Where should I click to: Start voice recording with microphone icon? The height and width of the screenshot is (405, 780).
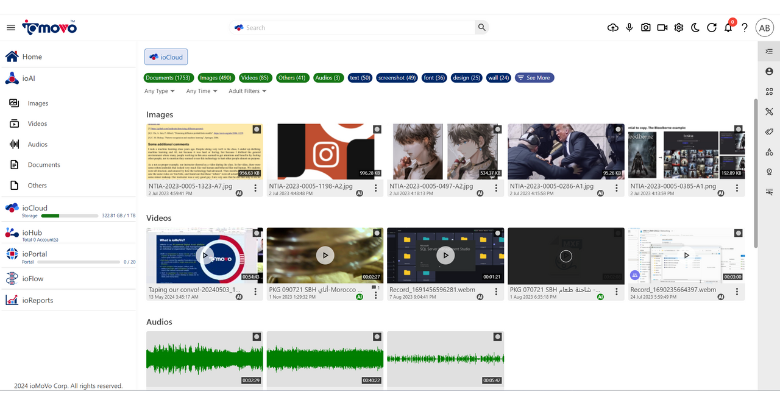pos(629,28)
